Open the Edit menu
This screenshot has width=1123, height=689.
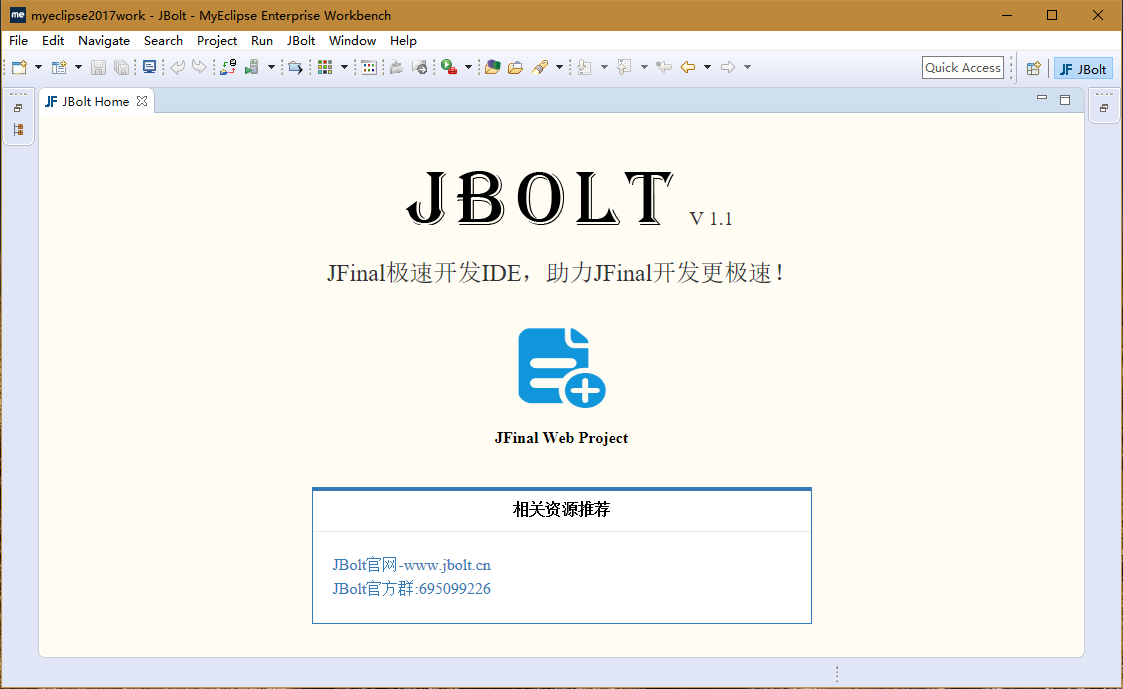tap(53, 41)
